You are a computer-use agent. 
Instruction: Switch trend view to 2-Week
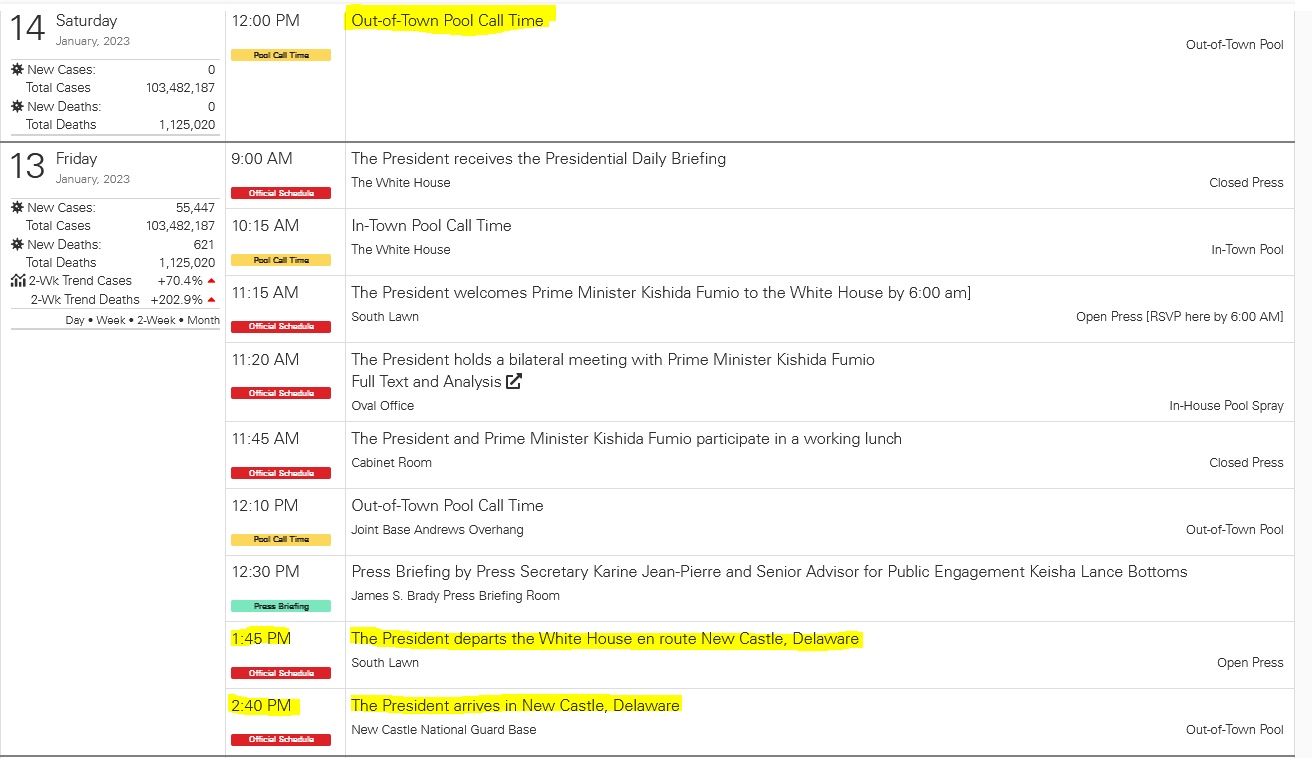click(155, 320)
